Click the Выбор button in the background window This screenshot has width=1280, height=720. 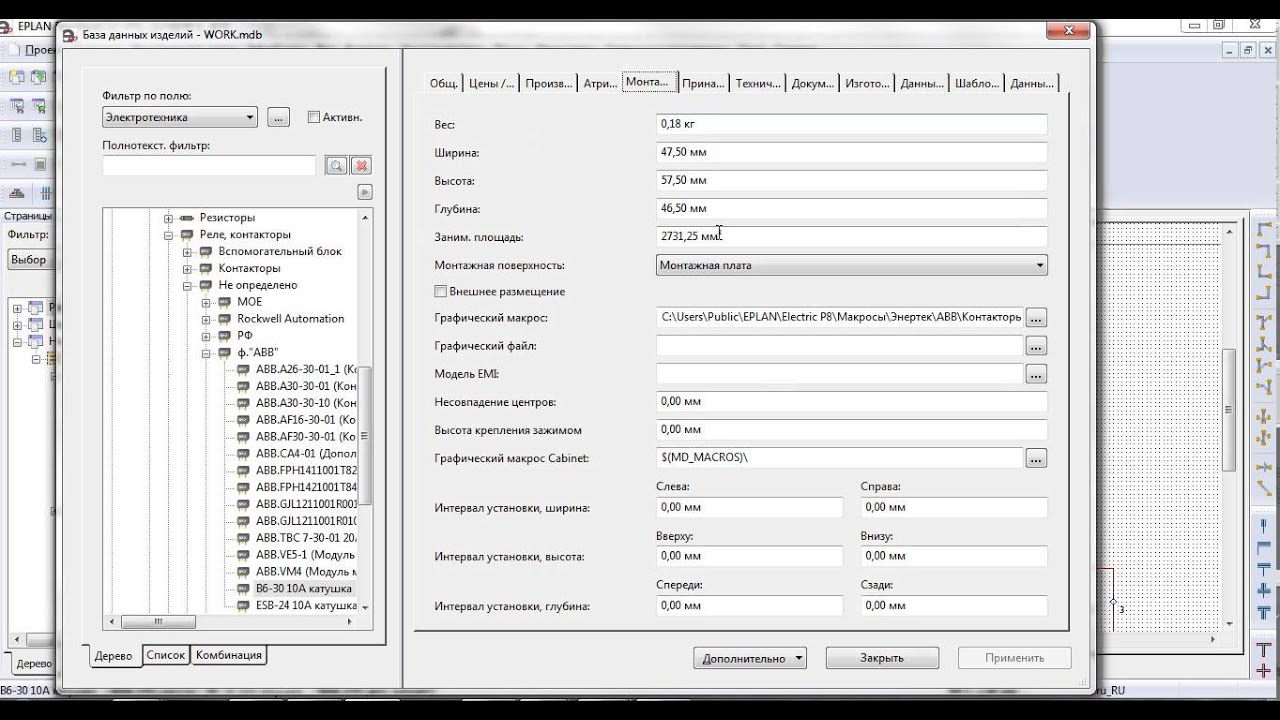pyautogui.click(x=28, y=259)
